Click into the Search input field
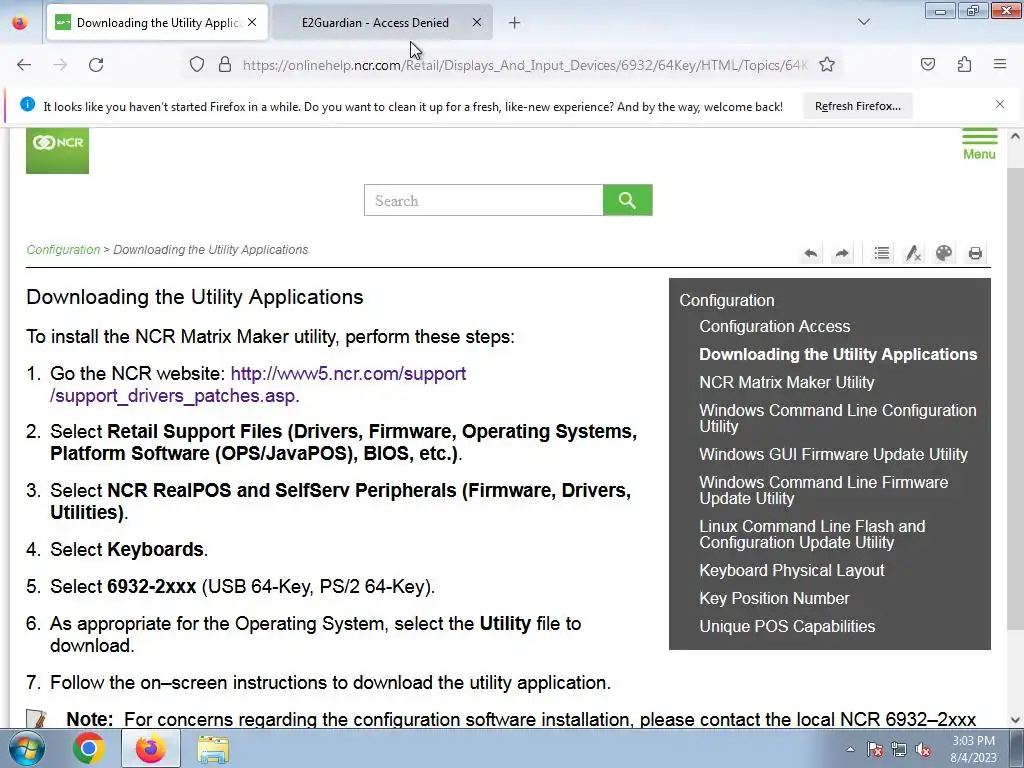1024x768 pixels. click(x=483, y=200)
